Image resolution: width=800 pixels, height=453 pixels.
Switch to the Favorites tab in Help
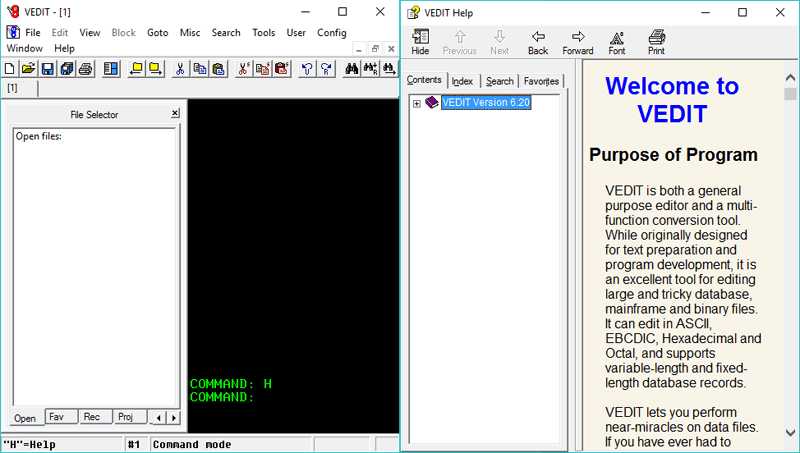(x=541, y=81)
